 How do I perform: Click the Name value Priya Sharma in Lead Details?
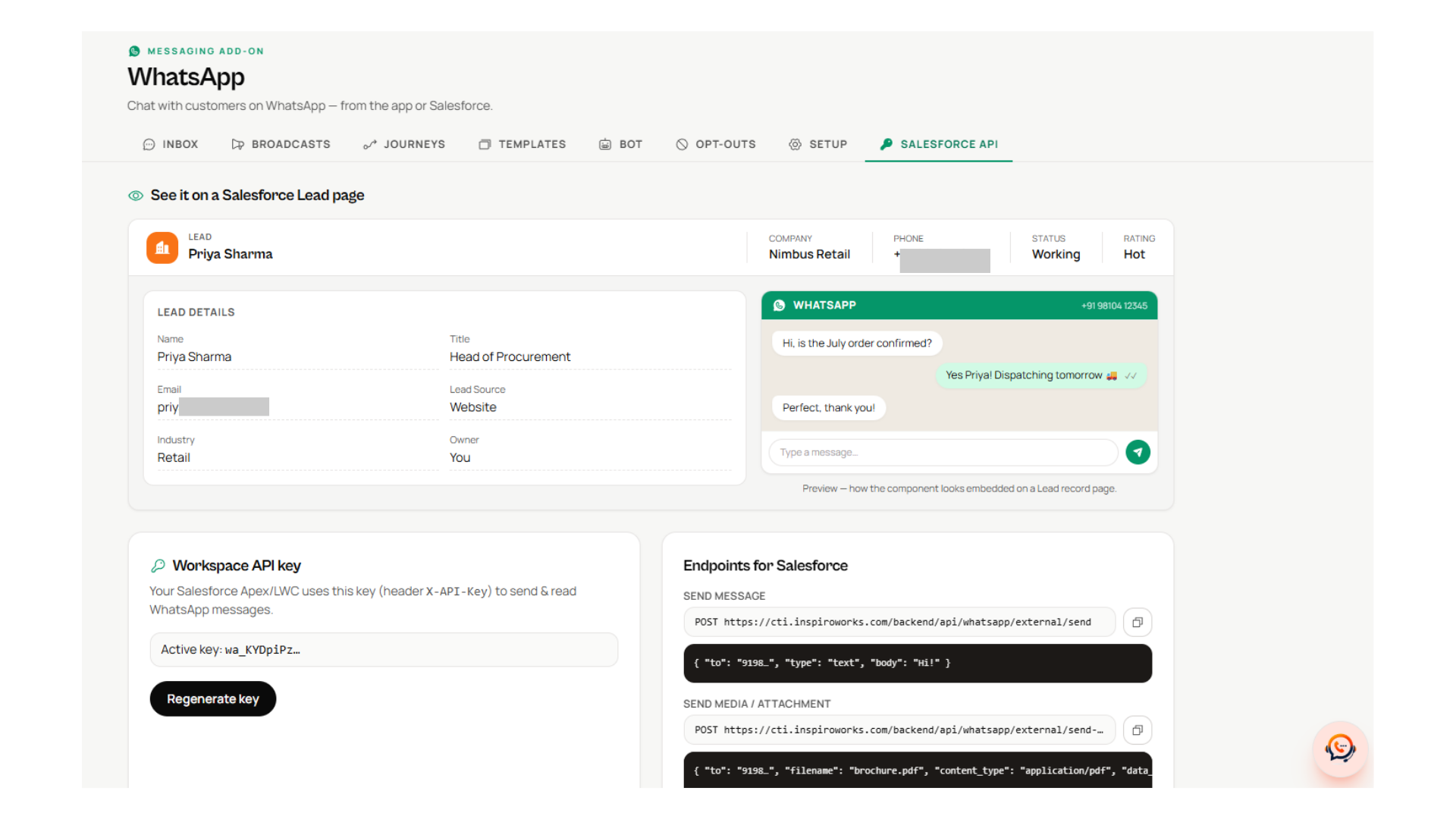[x=194, y=356]
